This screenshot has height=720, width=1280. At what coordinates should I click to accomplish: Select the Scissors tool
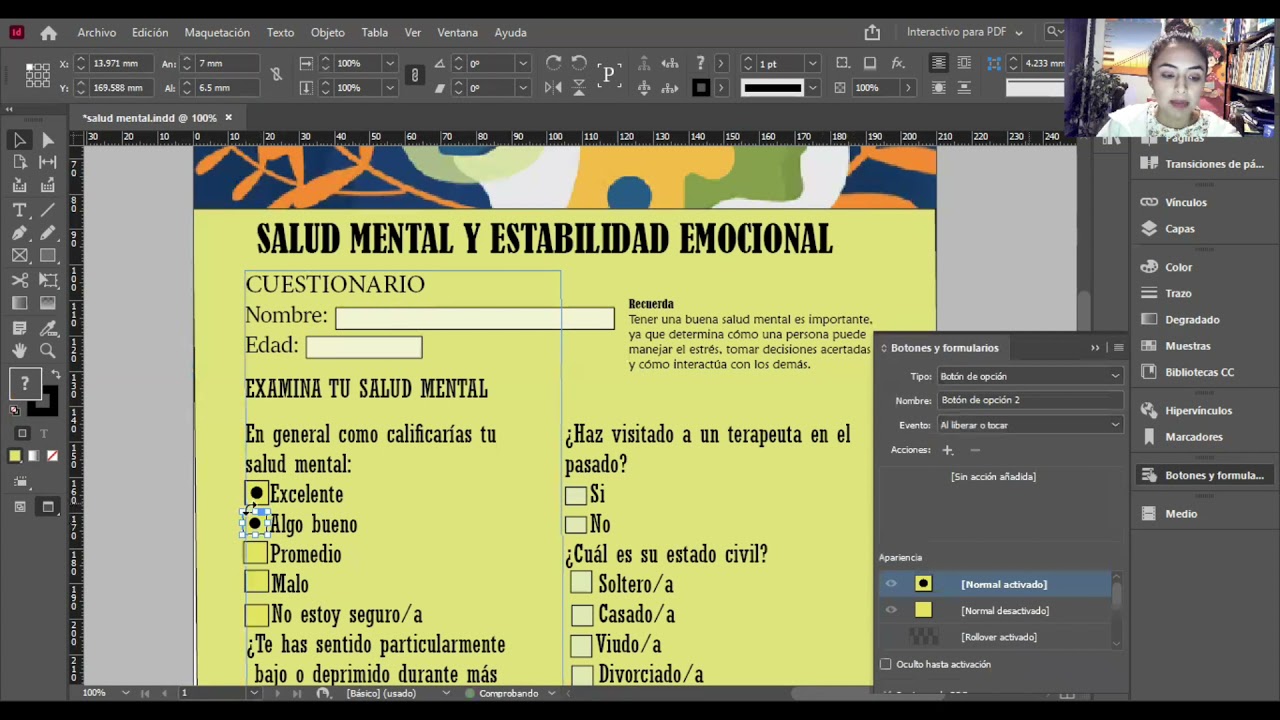(19, 280)
